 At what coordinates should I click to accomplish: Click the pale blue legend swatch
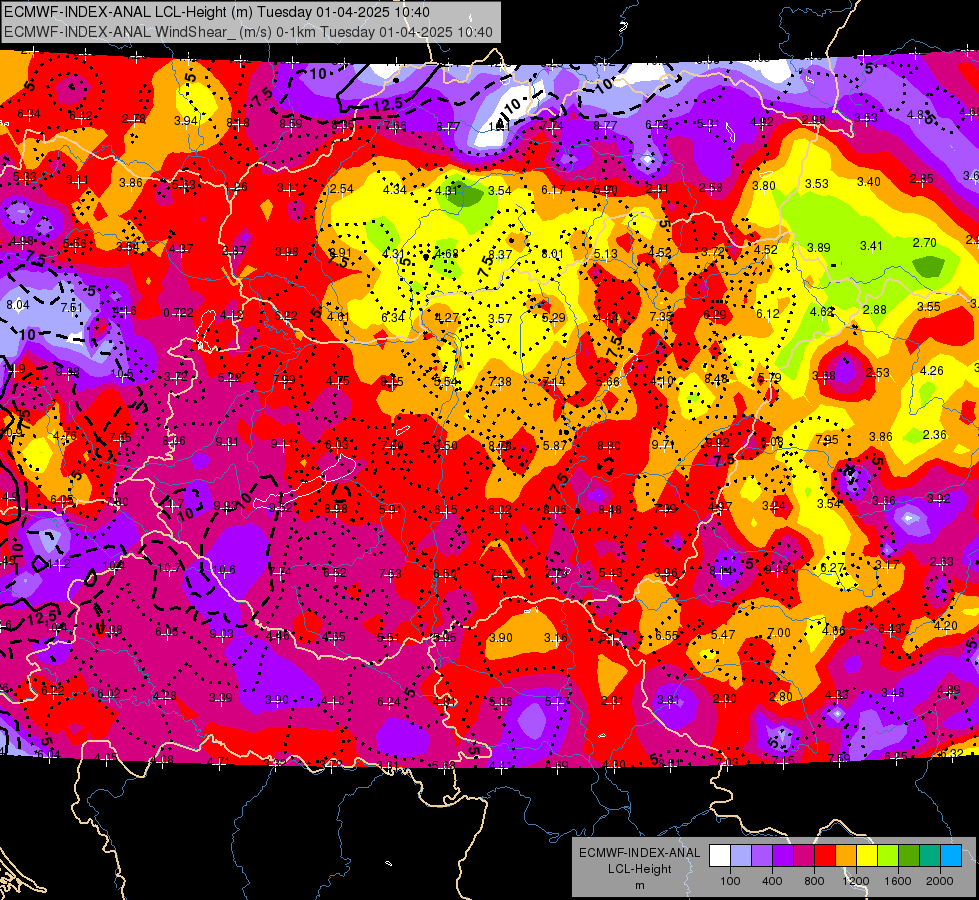point(740,856)
